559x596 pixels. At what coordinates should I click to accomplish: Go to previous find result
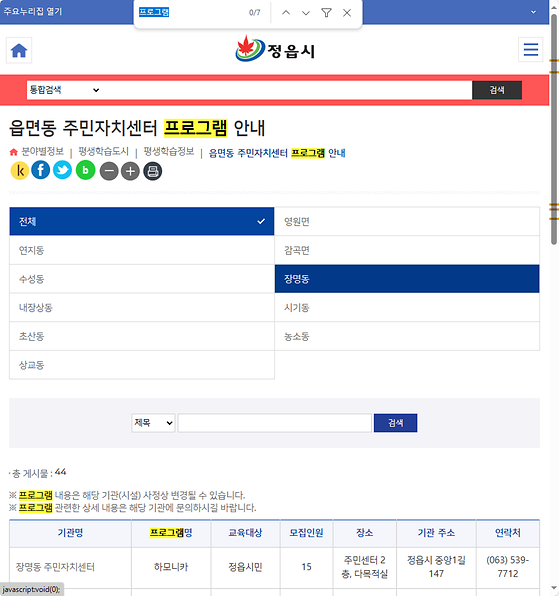[286, 13]
